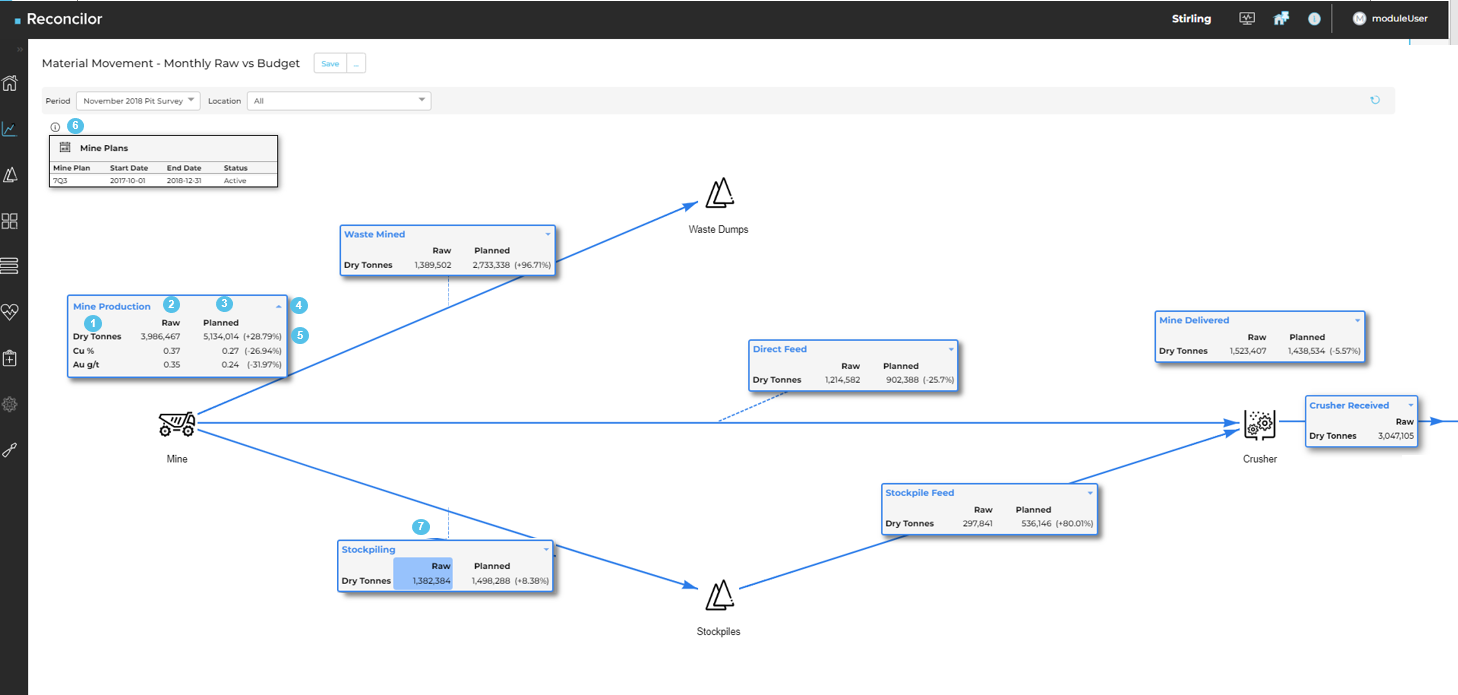
Task: Open the Home icon in the left sidebar
Action: 11,84
